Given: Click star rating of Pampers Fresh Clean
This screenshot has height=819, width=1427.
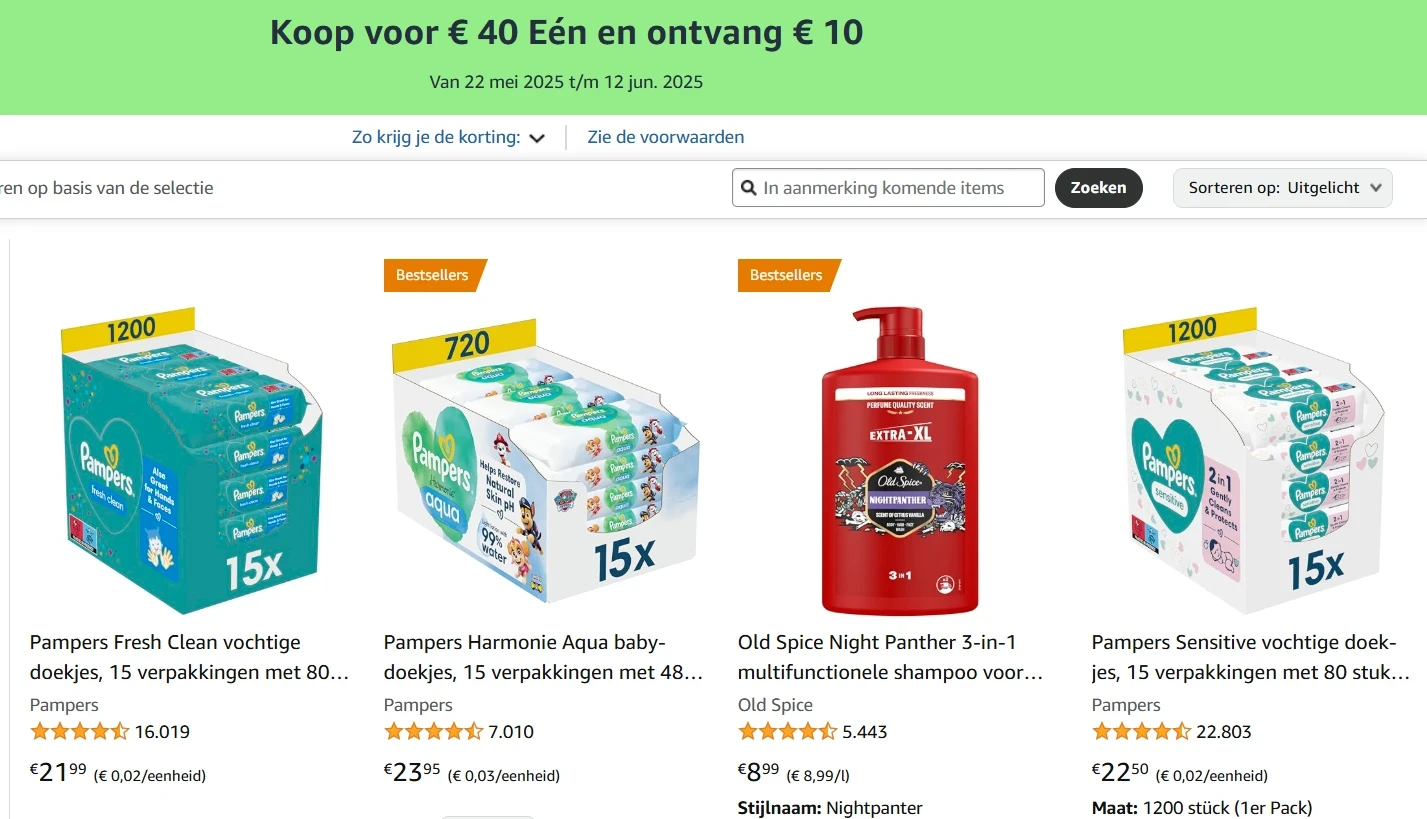Looking at the screenshot, I should point(80,732).
